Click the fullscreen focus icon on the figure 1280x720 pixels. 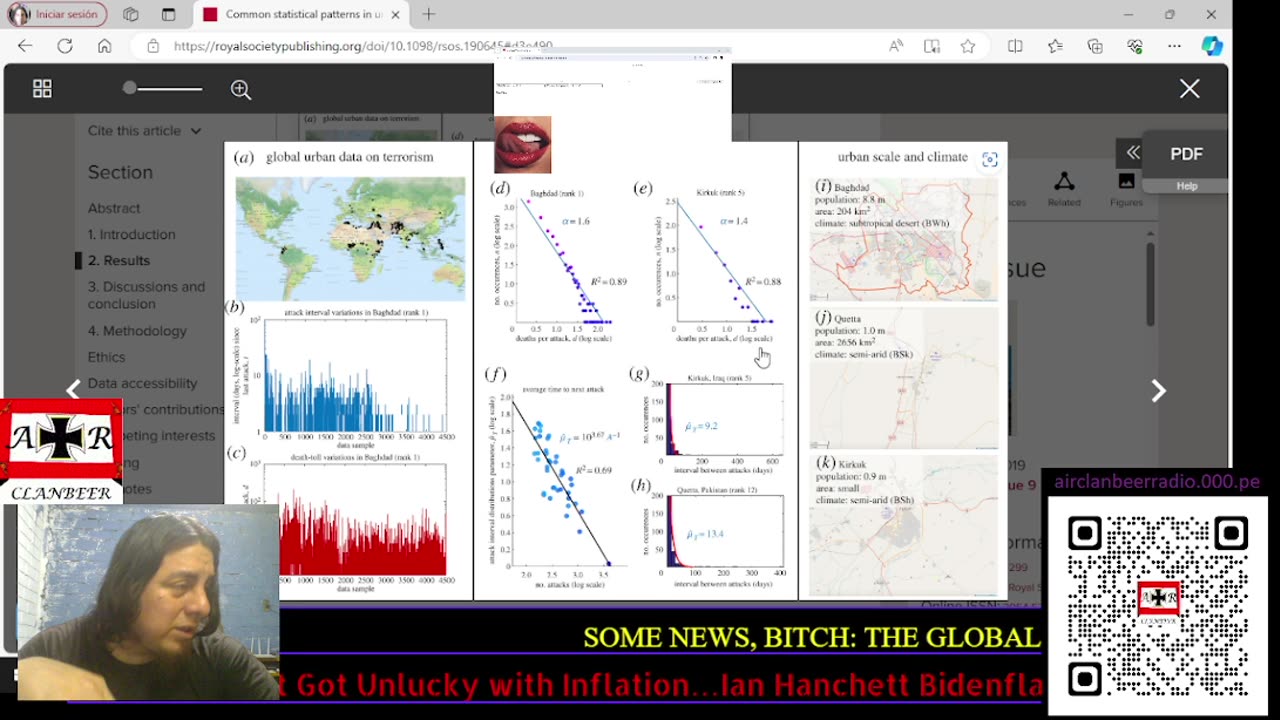pos(990,160)
